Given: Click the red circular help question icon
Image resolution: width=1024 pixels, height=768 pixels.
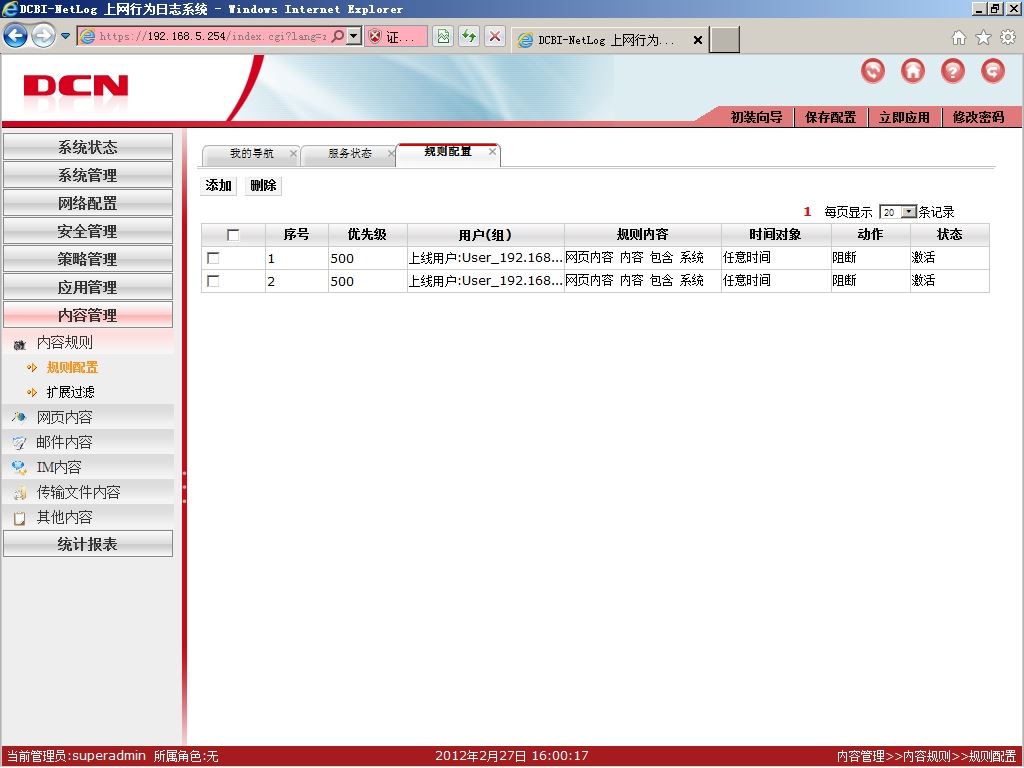Looking at the screenshot, I should pos(953,71).
